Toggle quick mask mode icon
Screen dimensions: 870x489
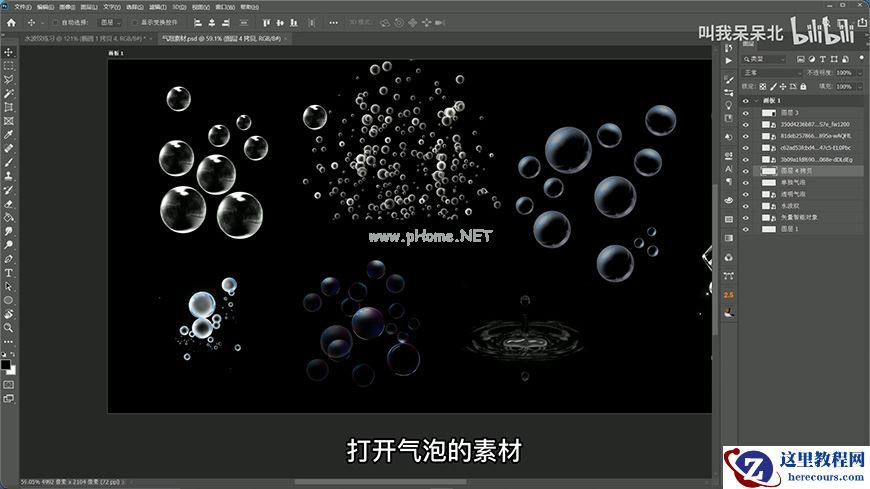9,385
